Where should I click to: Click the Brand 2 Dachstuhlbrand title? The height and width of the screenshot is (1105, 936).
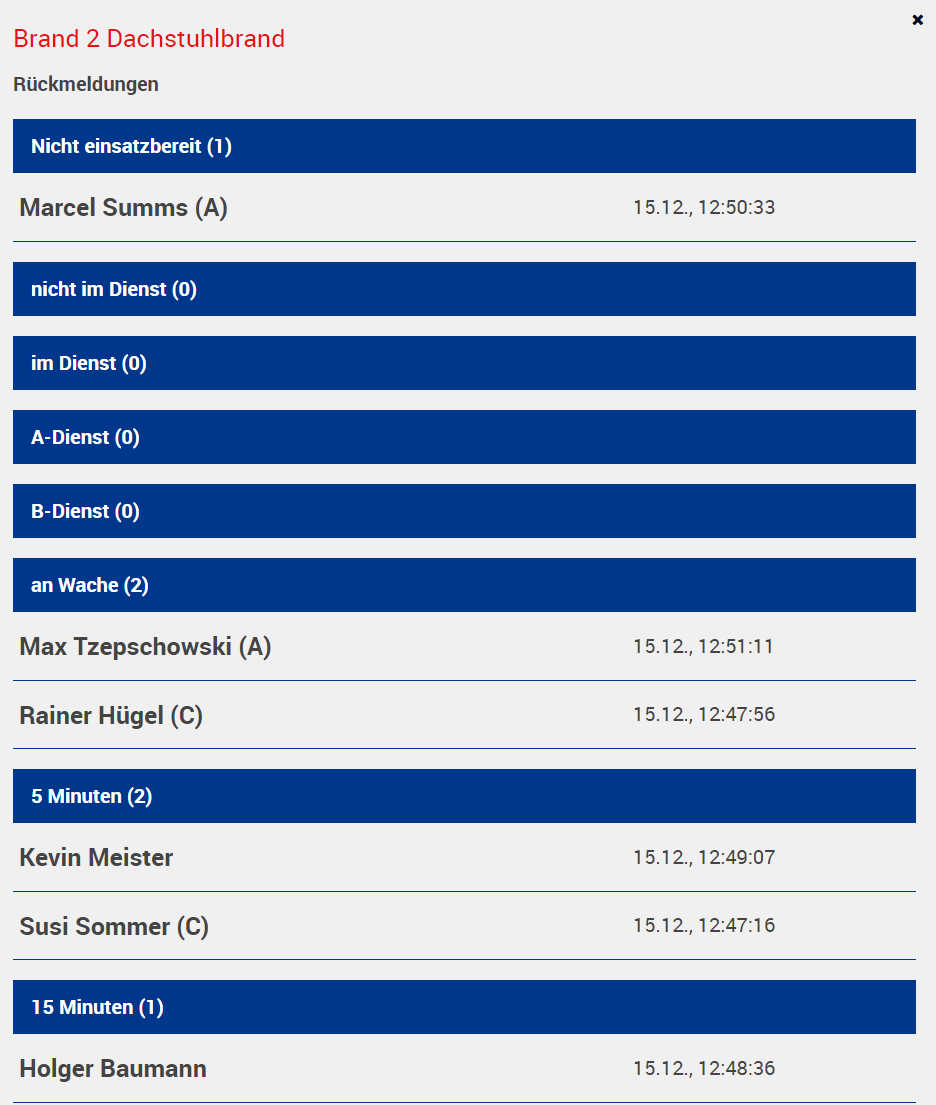coord(149,39)
